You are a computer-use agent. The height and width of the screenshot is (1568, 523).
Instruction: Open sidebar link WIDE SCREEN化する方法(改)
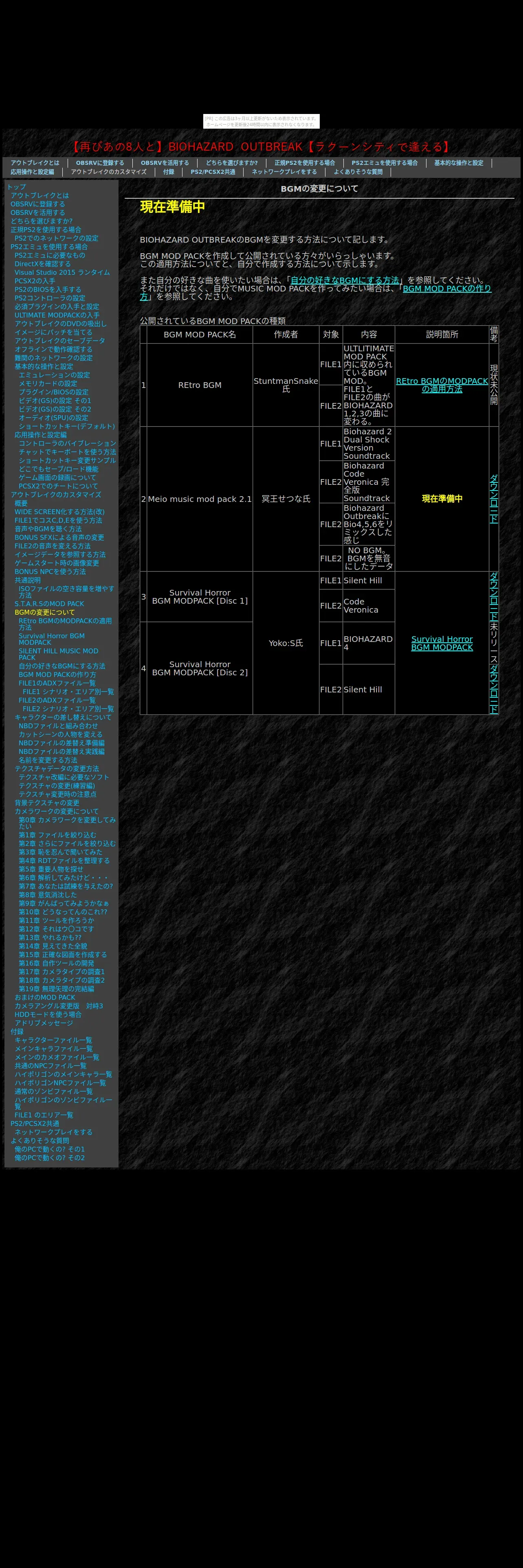(59, 512)
